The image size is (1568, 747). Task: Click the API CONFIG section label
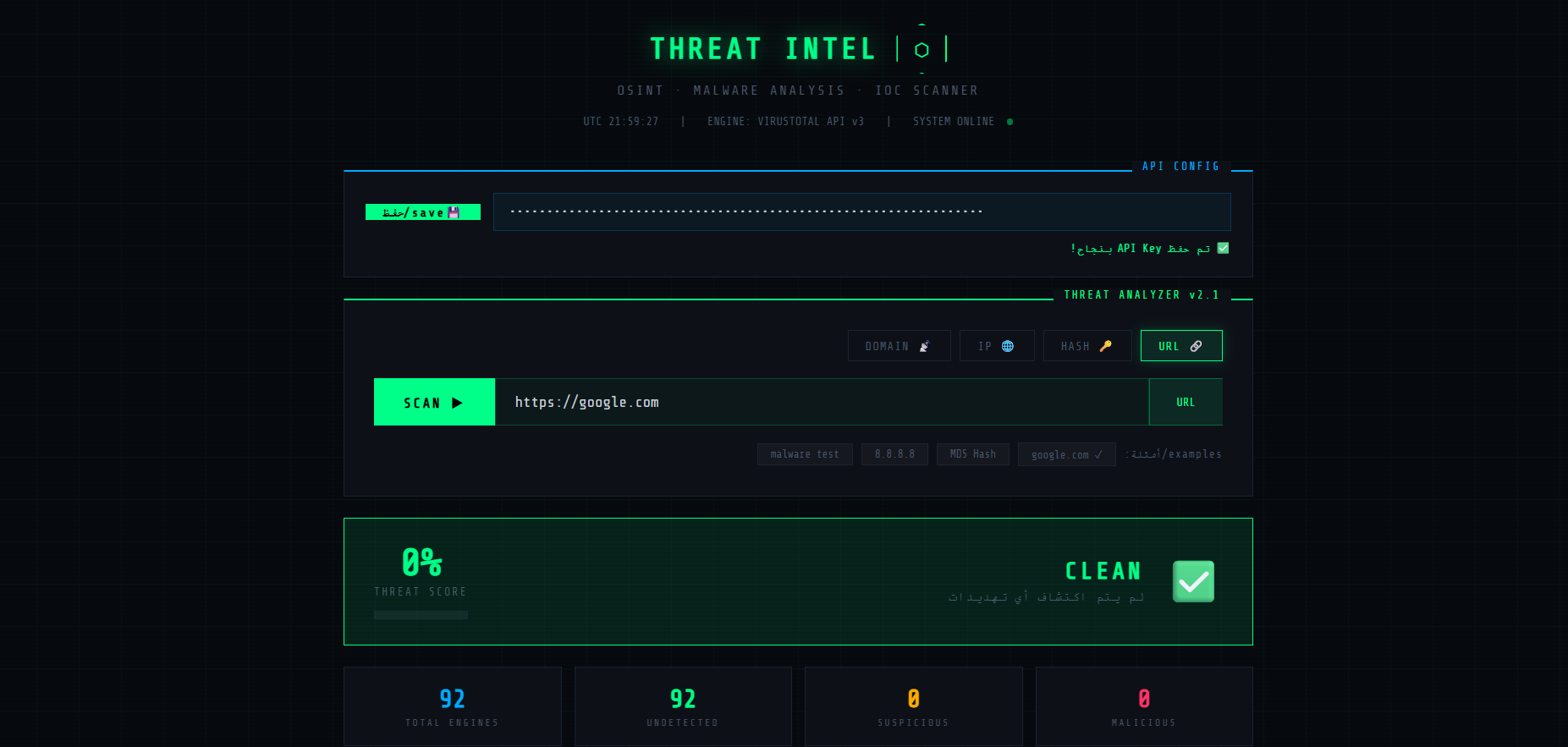(1181, 167)
